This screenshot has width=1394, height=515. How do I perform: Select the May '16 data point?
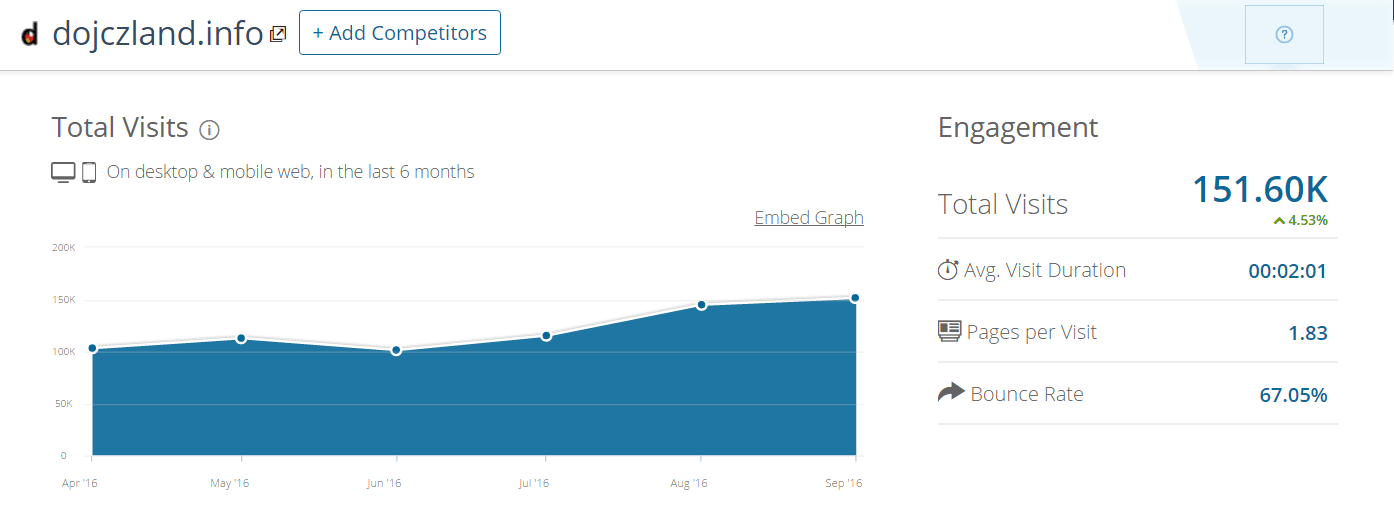(241, 339)
